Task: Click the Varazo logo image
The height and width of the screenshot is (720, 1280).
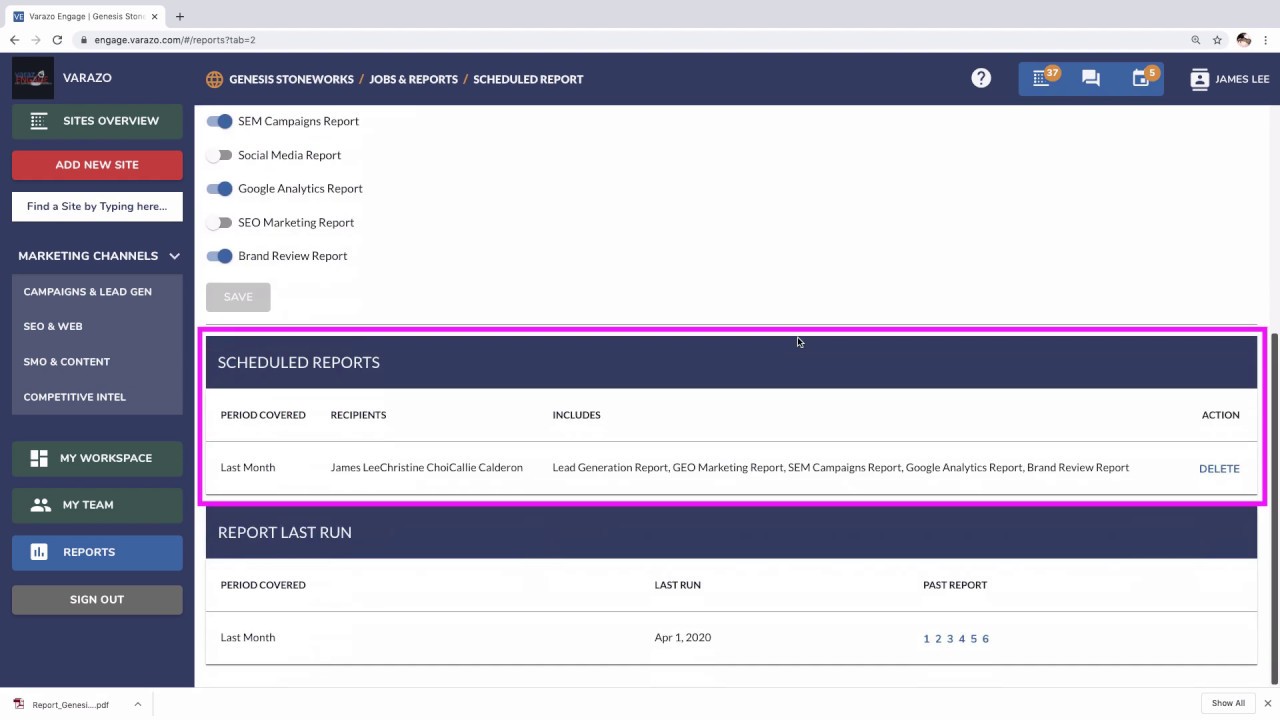Action: [33, 78]
